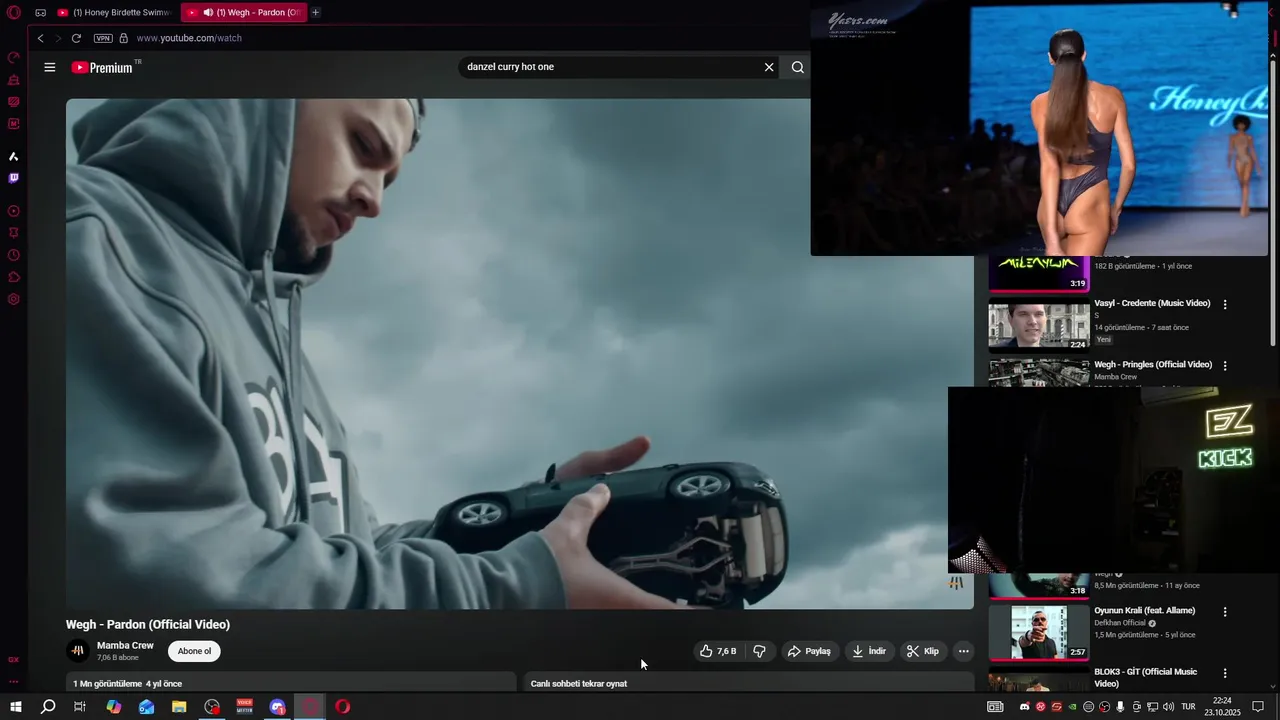This screenshot has width=1280, height=720.
Task: Like the video showing 7,6 B
Action: [718, 651]
